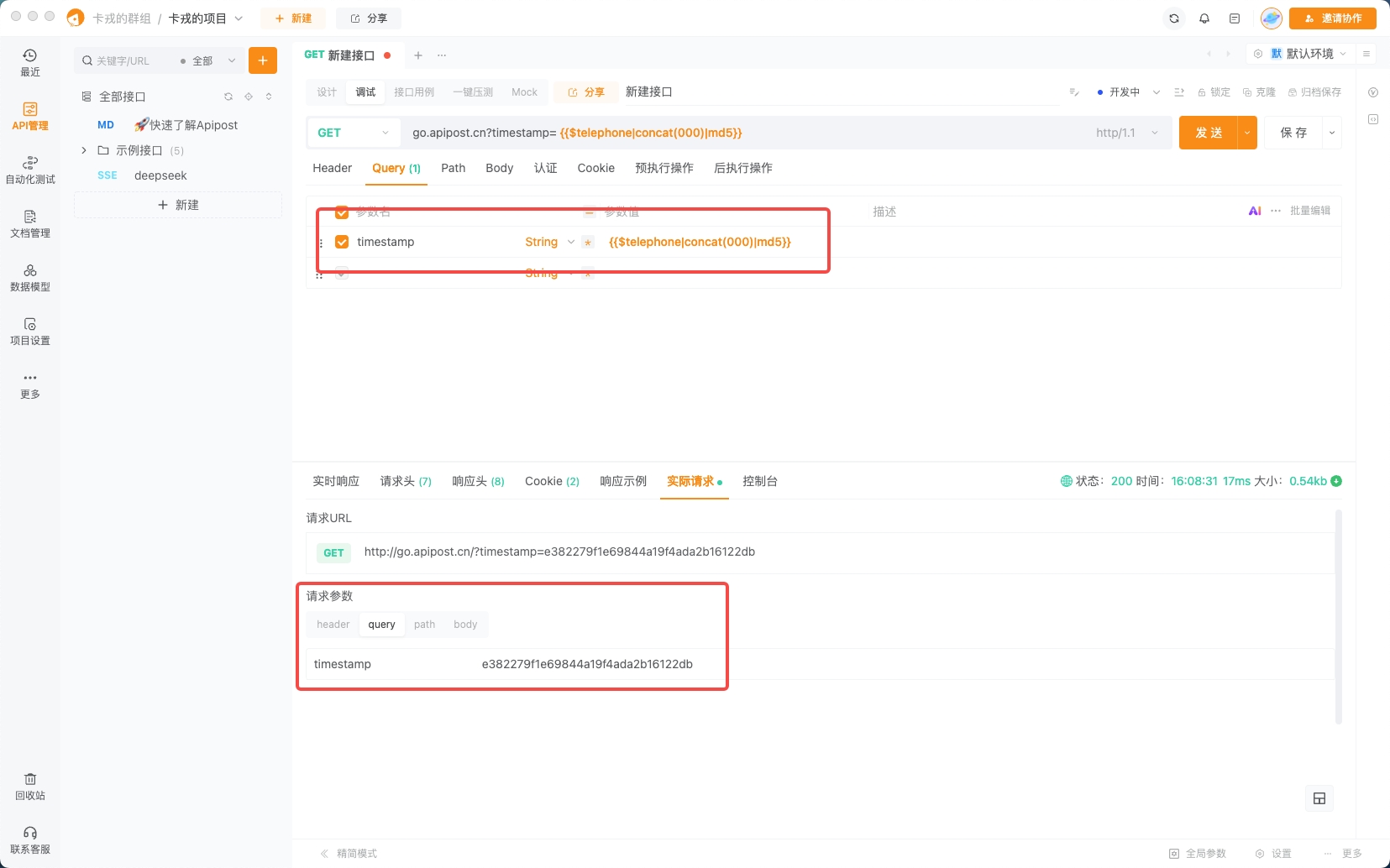
Task: Refresh the 全部接口 list
Action: tap(228, 97)
